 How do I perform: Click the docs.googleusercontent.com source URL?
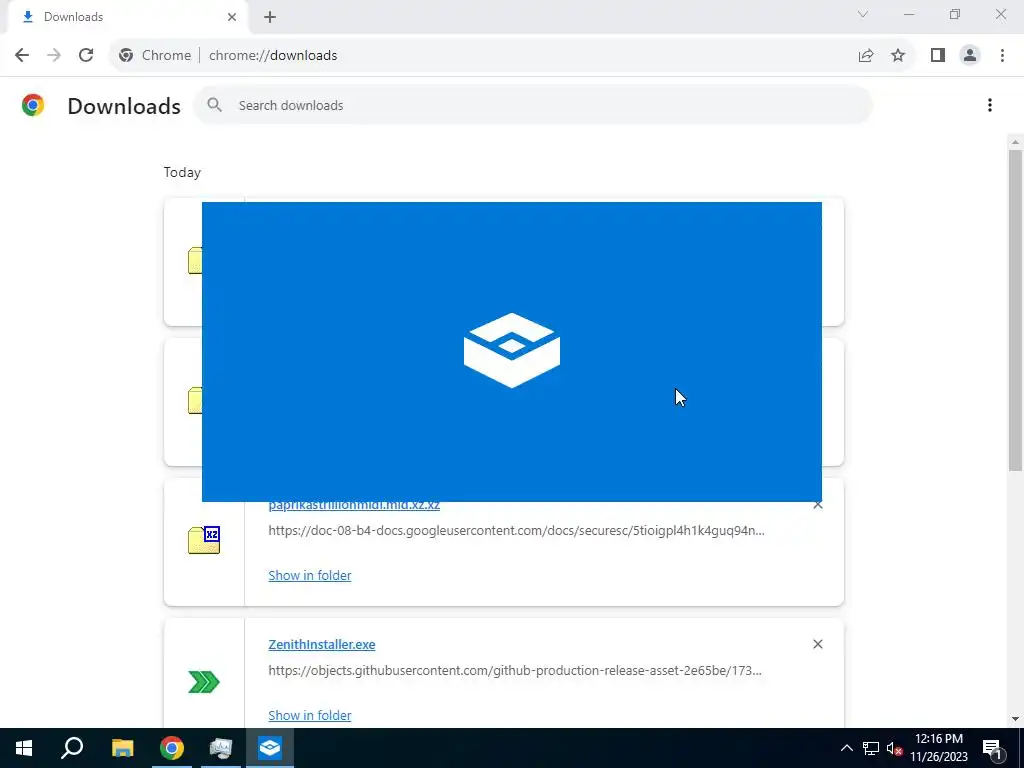tap(516, 530)
